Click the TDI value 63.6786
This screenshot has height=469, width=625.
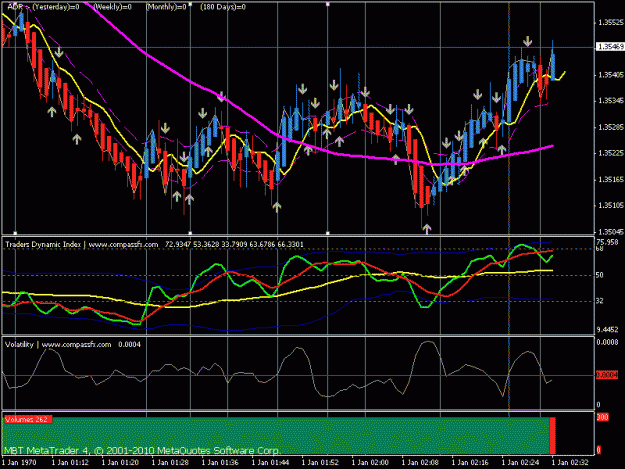click(x=262, y=244)
